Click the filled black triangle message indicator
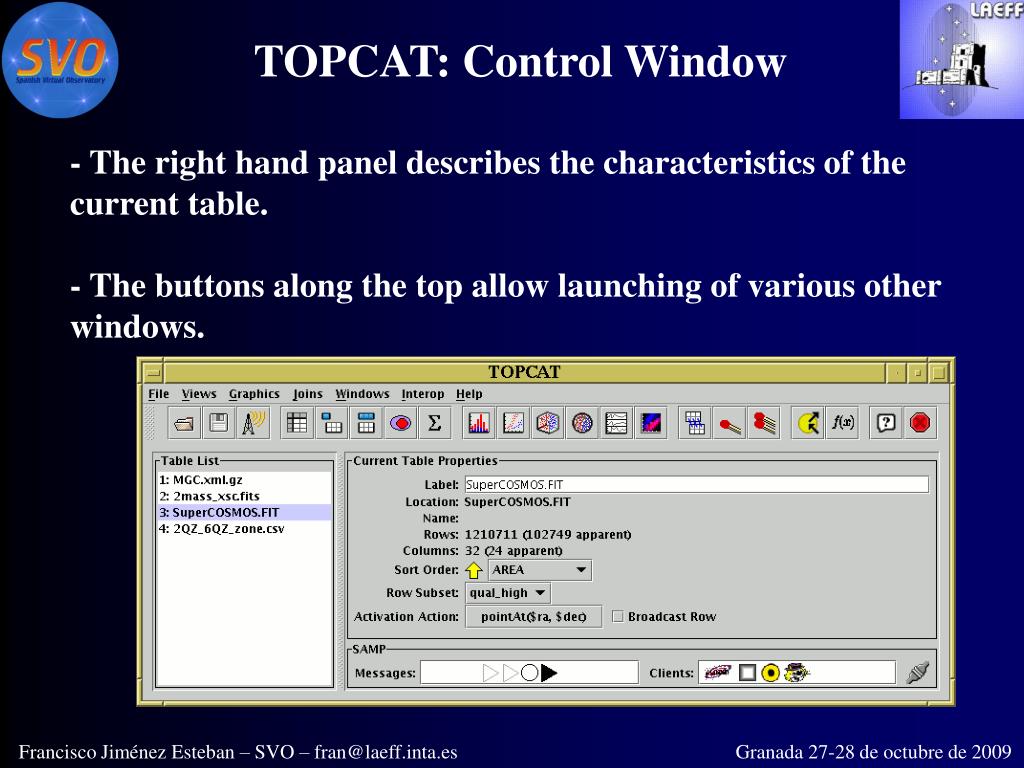1024x768 pixels. point(549,673)
